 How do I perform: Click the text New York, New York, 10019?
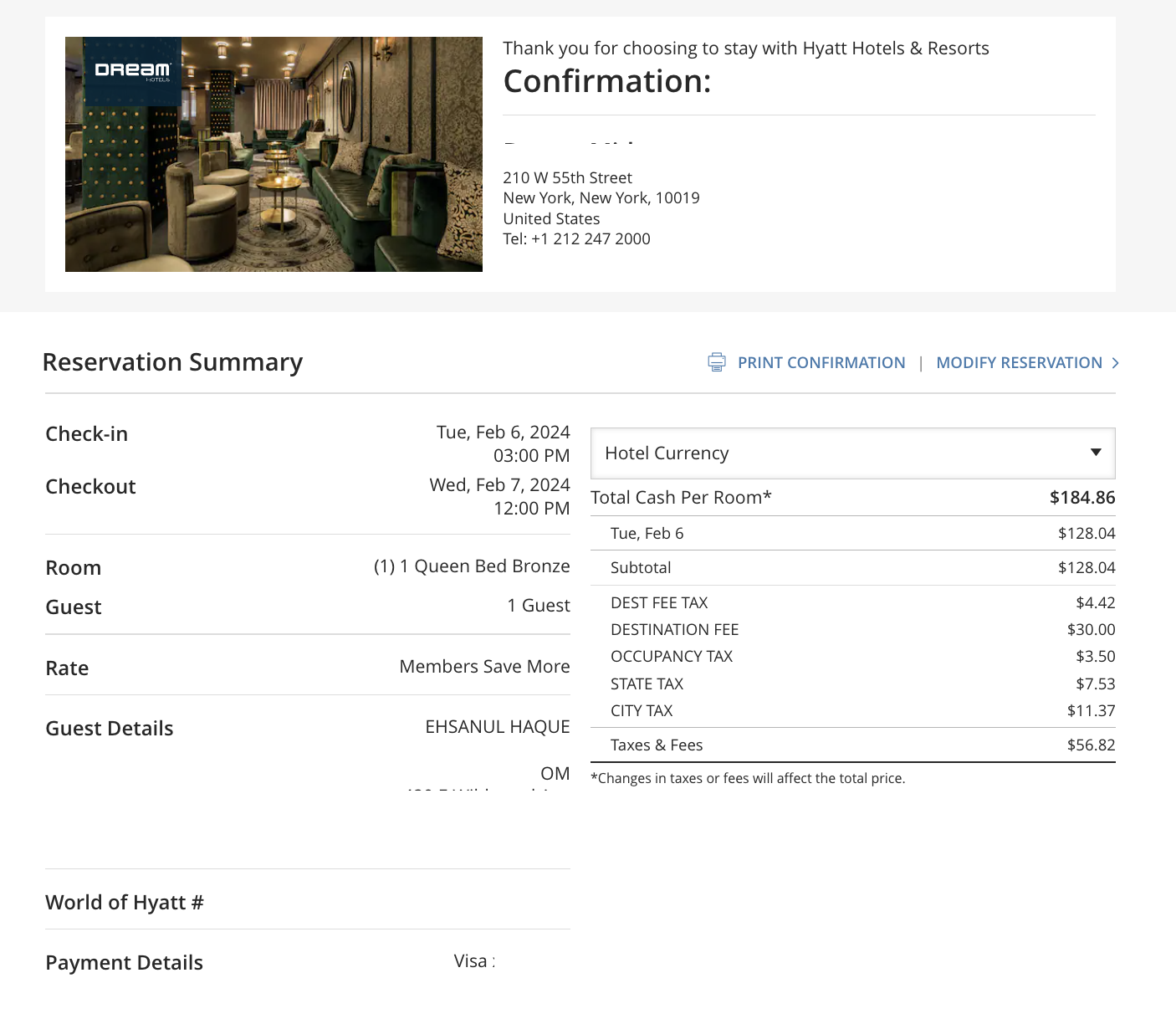601,198
